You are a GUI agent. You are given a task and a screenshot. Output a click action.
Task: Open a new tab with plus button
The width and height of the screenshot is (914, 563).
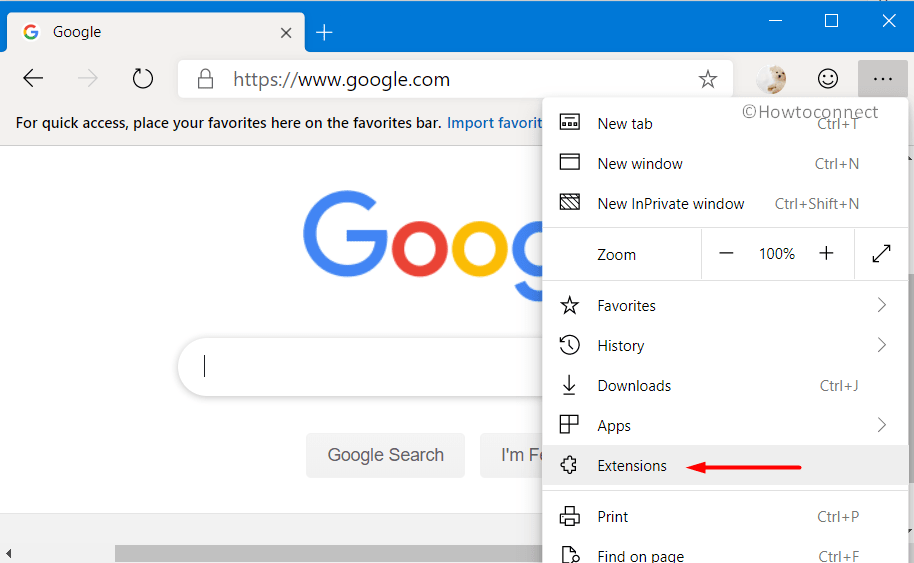324,33
